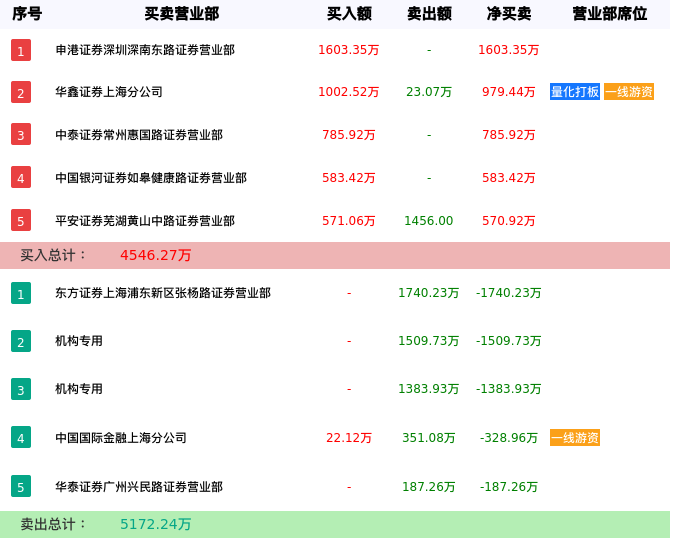676x540 pixels.
Task: Click the 一线游资 tag next to 量化打板
Action: [x=629, y=92]
